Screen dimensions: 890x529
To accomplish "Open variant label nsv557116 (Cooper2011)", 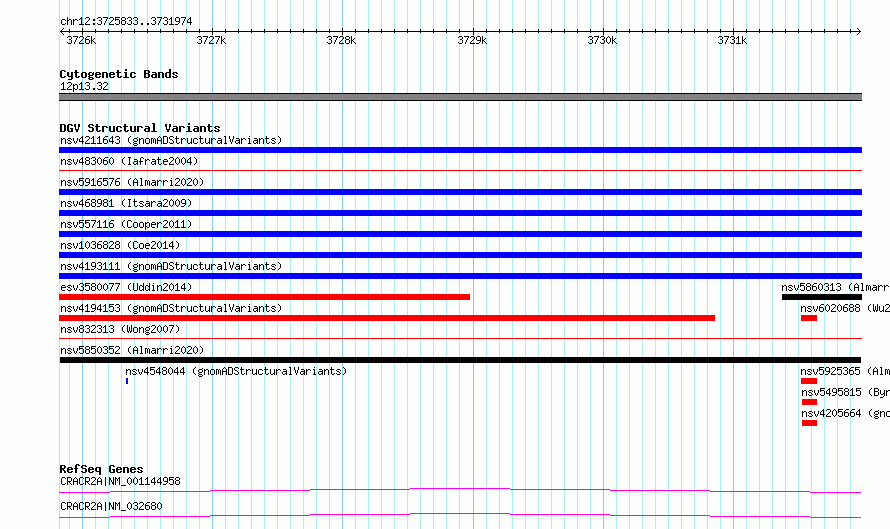I will tap(126, 224).
